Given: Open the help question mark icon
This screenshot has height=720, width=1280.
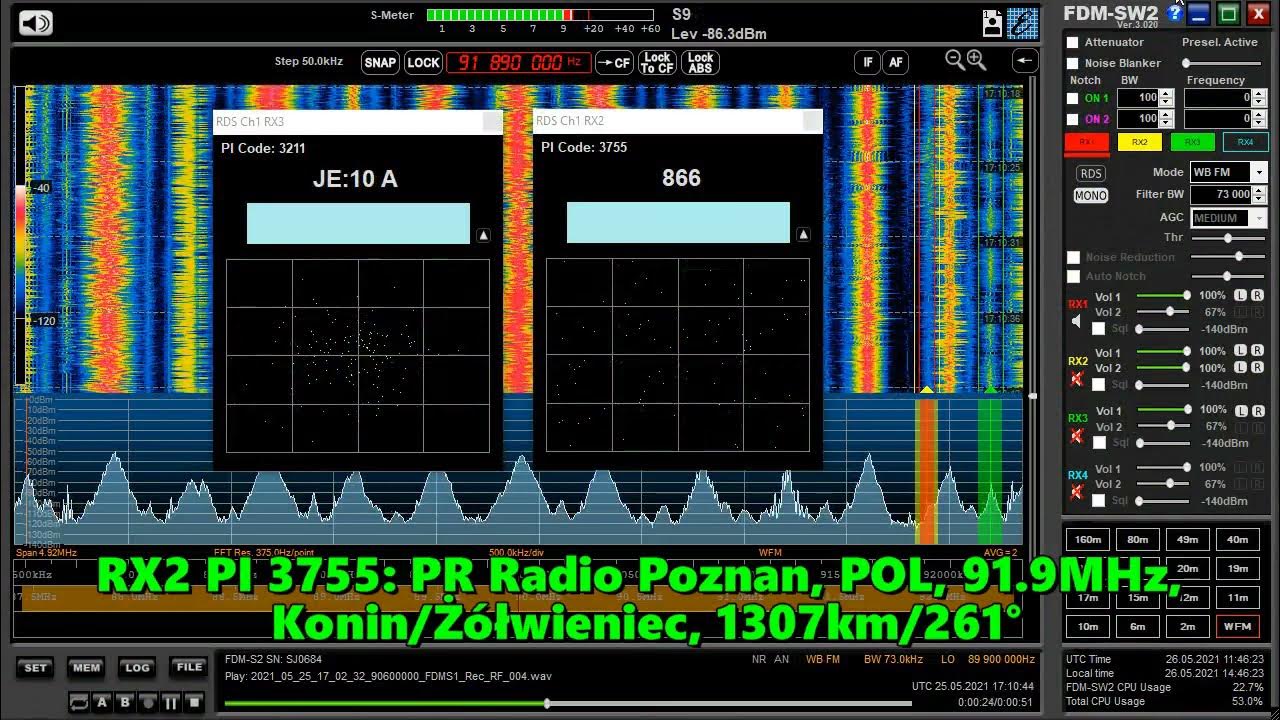Looking at the screenshot, I should point(1175,13).
